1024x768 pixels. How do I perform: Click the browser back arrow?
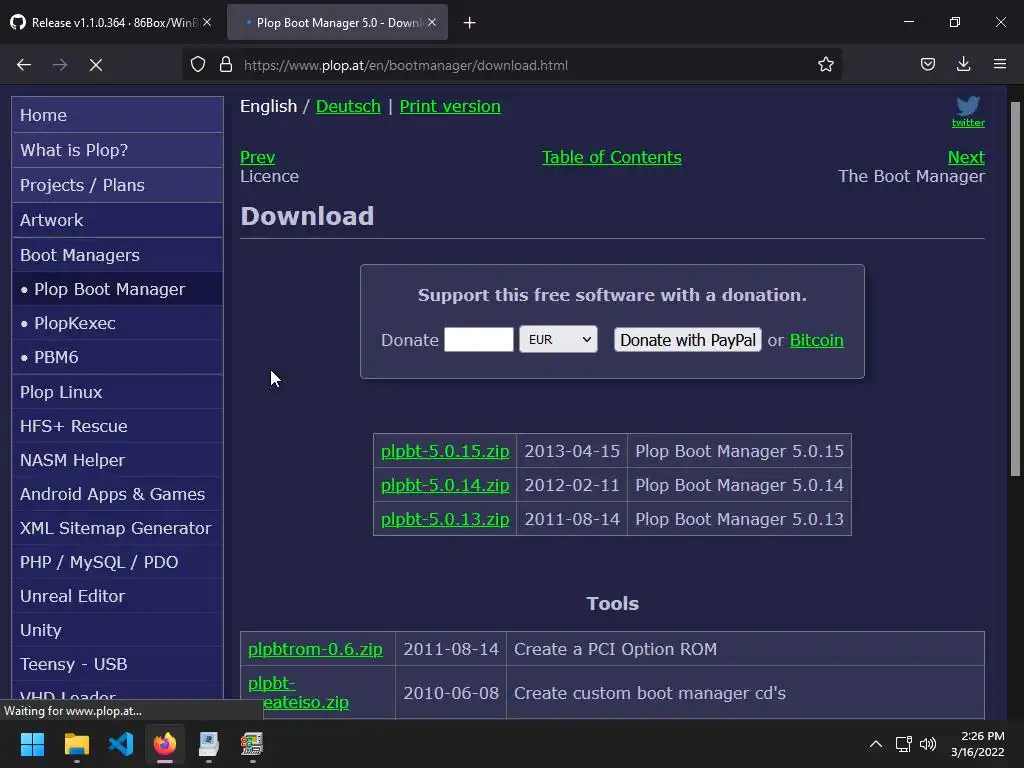click(x=24, y=65)
